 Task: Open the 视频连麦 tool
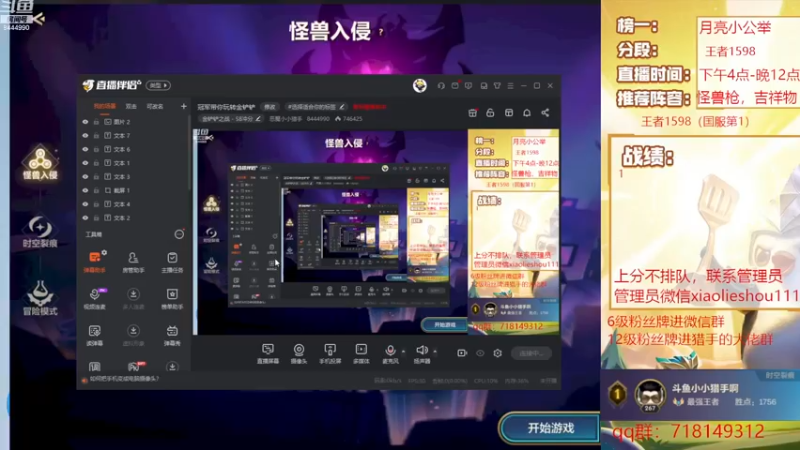tap(94, 298)
